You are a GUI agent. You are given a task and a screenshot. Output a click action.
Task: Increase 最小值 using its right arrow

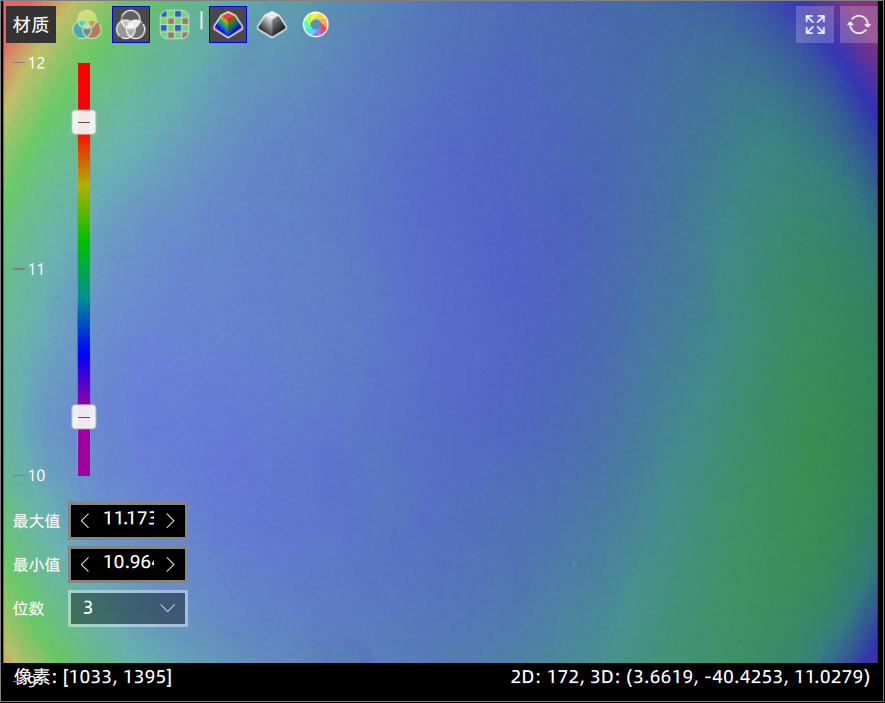tap(171, 564)
